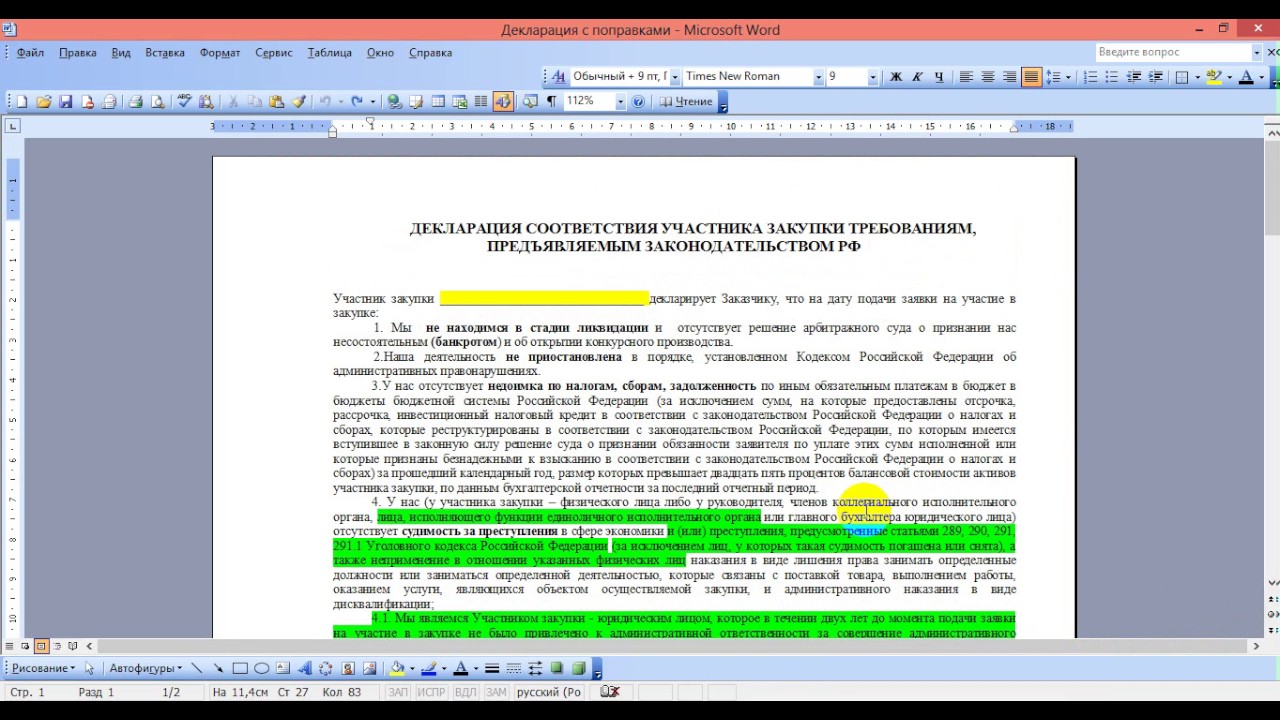Apply a numbered list
Viewport: 1280px width, 720px height.
pyautogui.click(x=1090, y=77)
